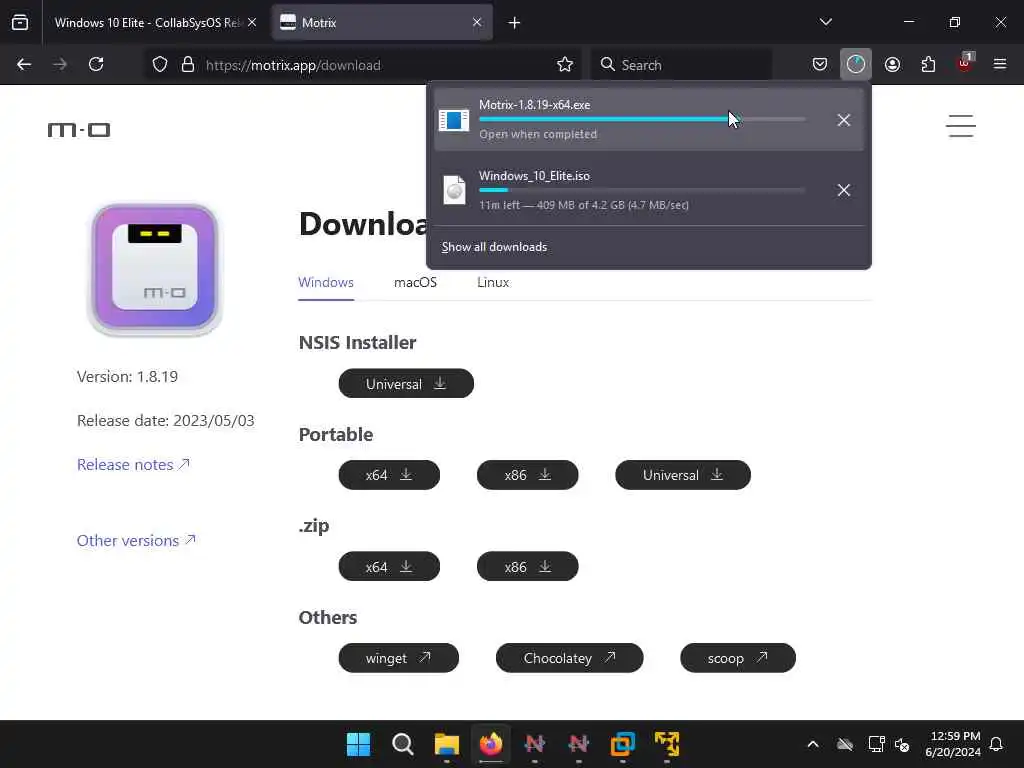Download the .zip x86 build
Viewport: 1024px width, 768px height.
click(528, 566)
